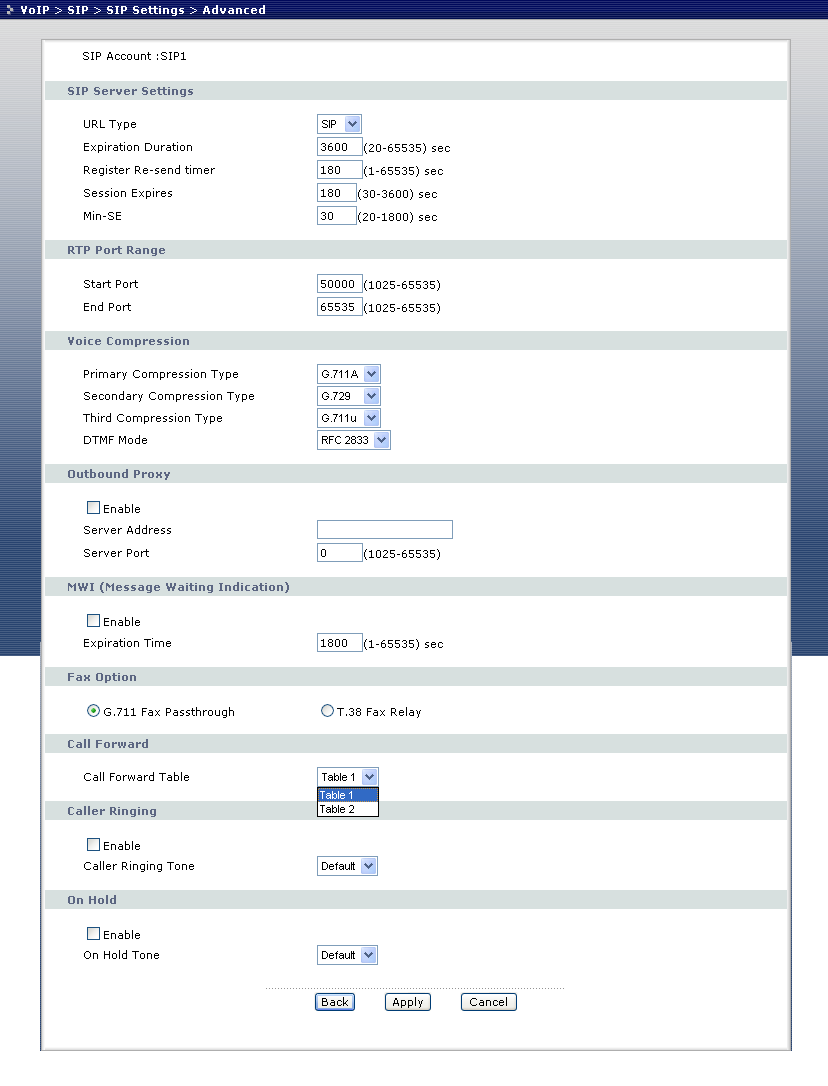This screenshot has width=828, height=1086.
Task: Open the URL Type dropdown
Action: (339, 124)
